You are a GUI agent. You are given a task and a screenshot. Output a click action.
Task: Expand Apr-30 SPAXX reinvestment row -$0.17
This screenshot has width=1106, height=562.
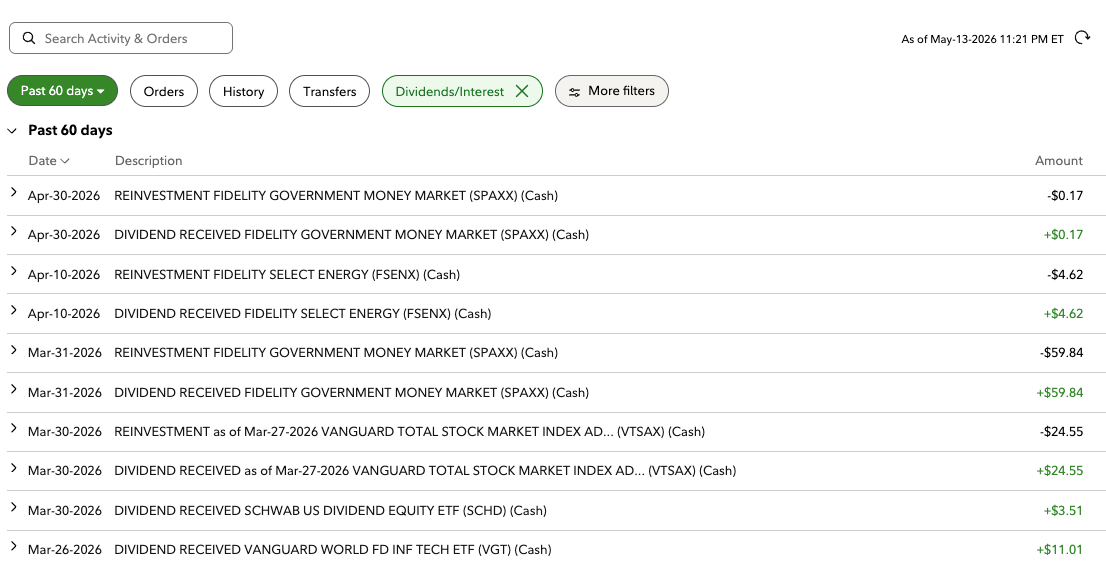click(x=13, y=192)
